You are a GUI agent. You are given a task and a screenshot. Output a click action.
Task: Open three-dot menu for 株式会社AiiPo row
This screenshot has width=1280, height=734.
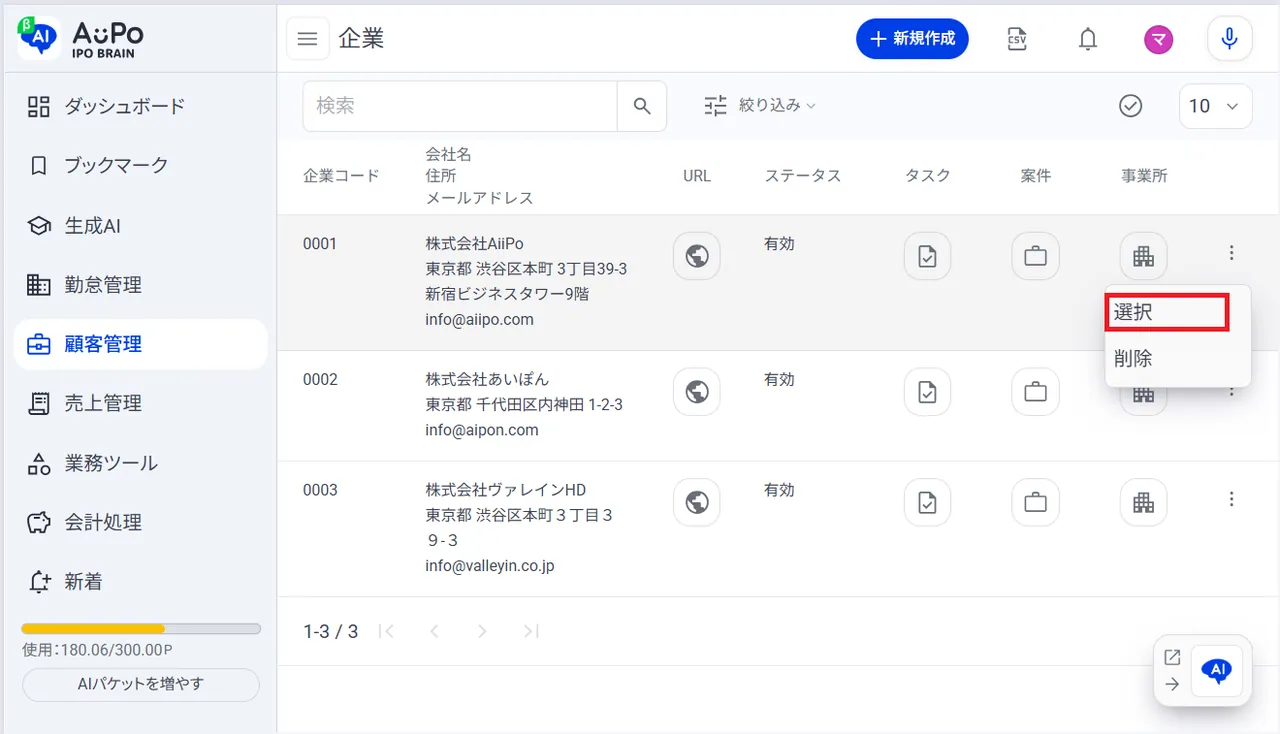[x=1232, y=253]
